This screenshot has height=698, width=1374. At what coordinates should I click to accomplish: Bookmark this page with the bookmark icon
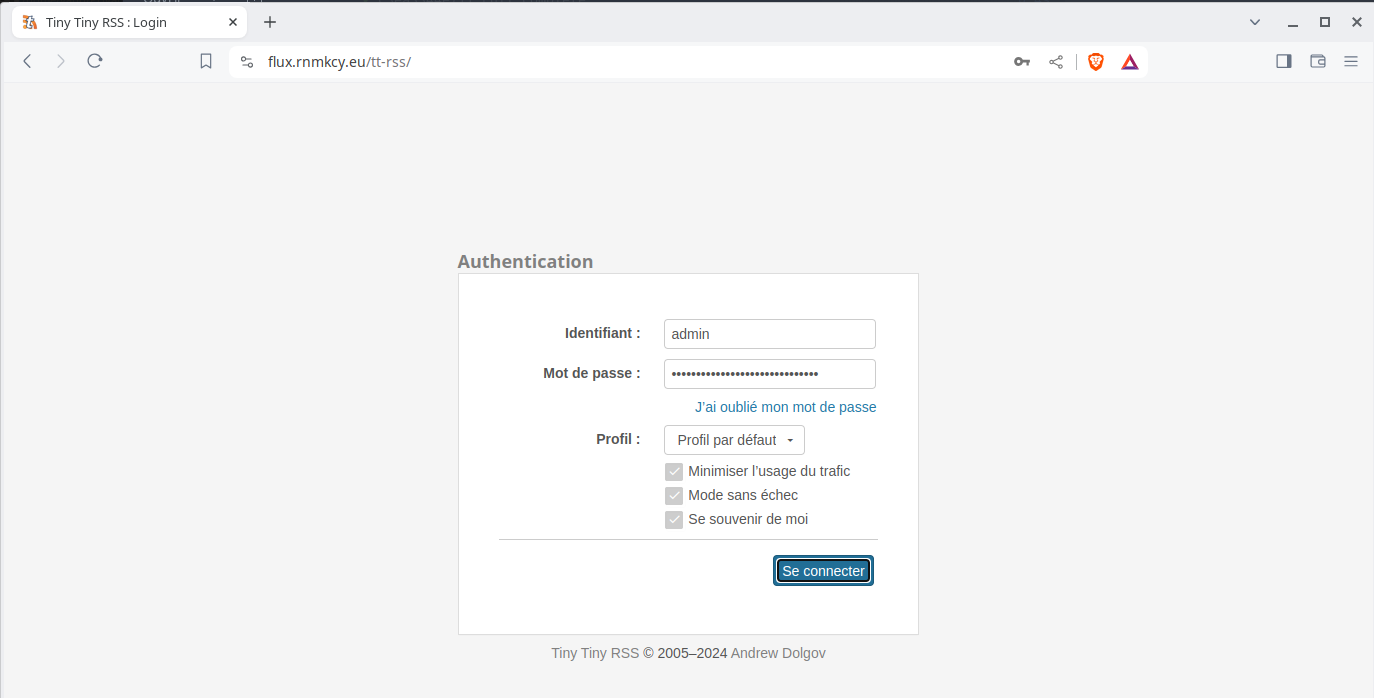coord(206,61)
